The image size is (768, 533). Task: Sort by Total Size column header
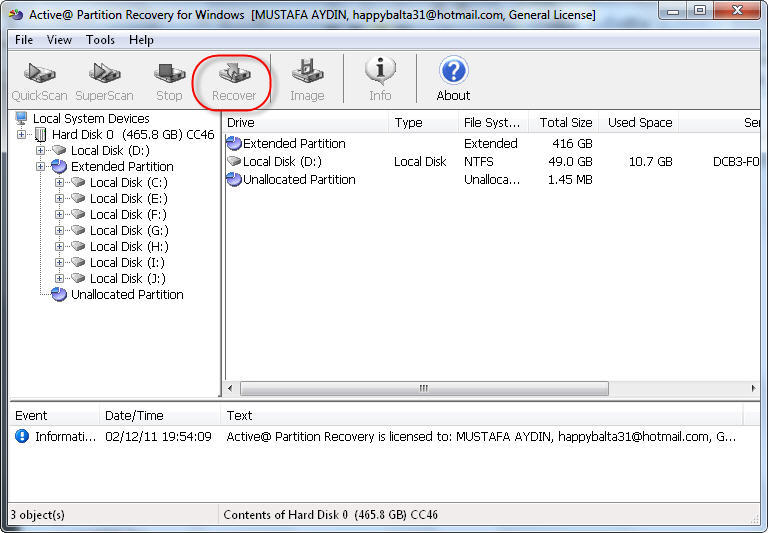(564, 122)
